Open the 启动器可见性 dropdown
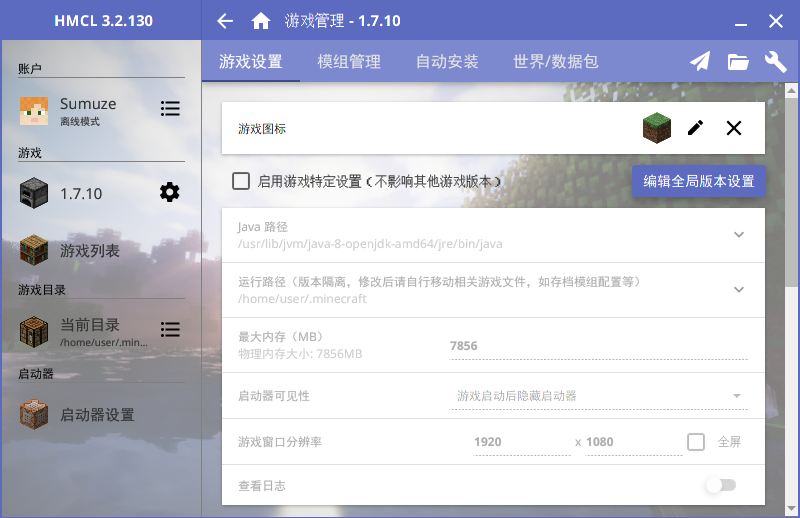Image resolution: width=800 pixels, height=518 pixels. pos(598,396)
